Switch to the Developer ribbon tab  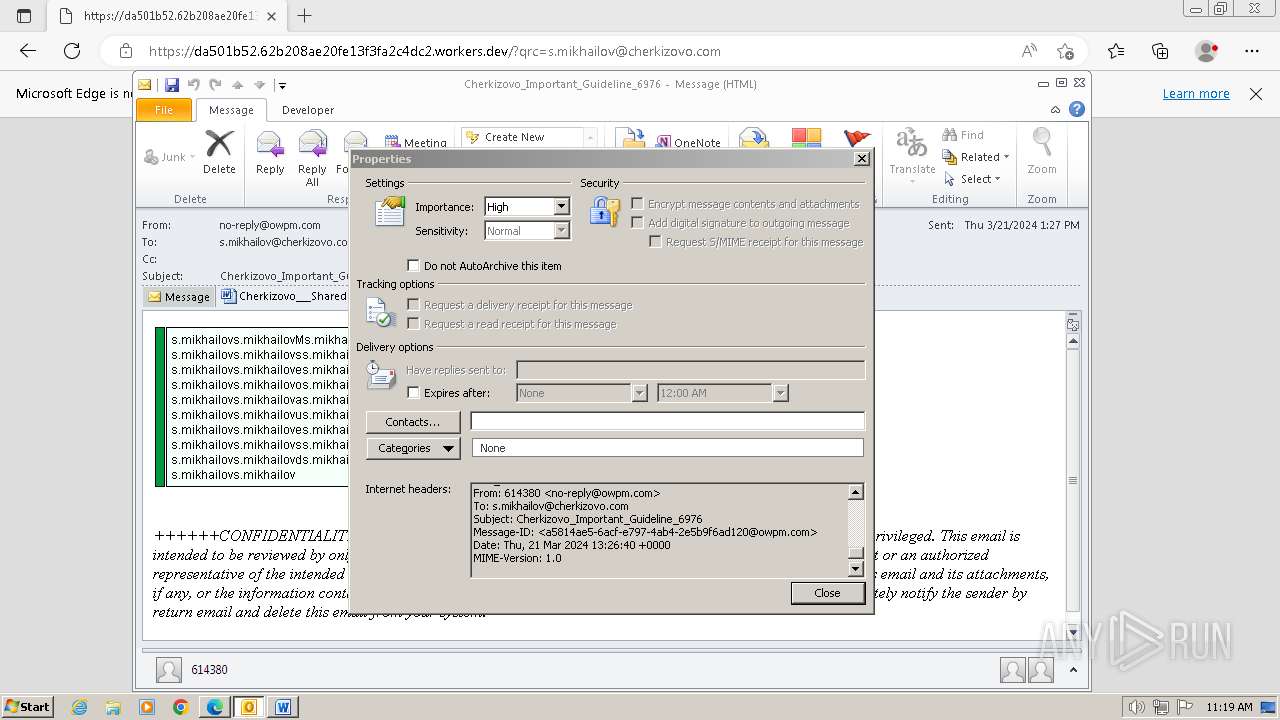pos(308,110)
